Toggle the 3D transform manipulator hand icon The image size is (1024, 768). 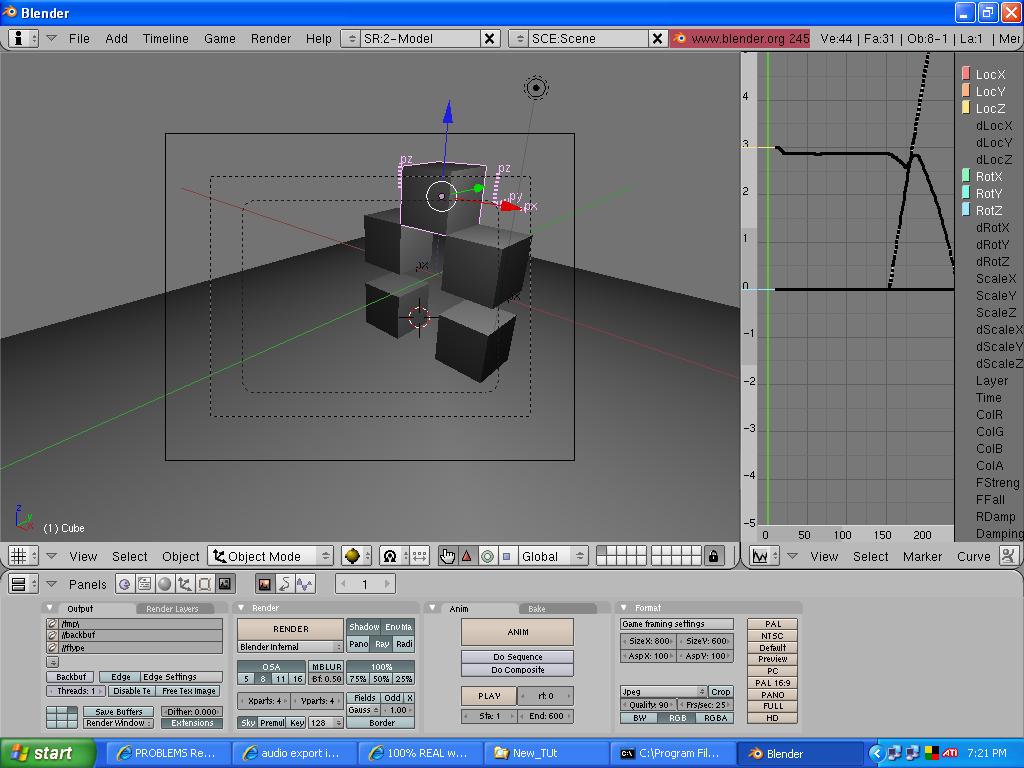(x=447, y=556)
